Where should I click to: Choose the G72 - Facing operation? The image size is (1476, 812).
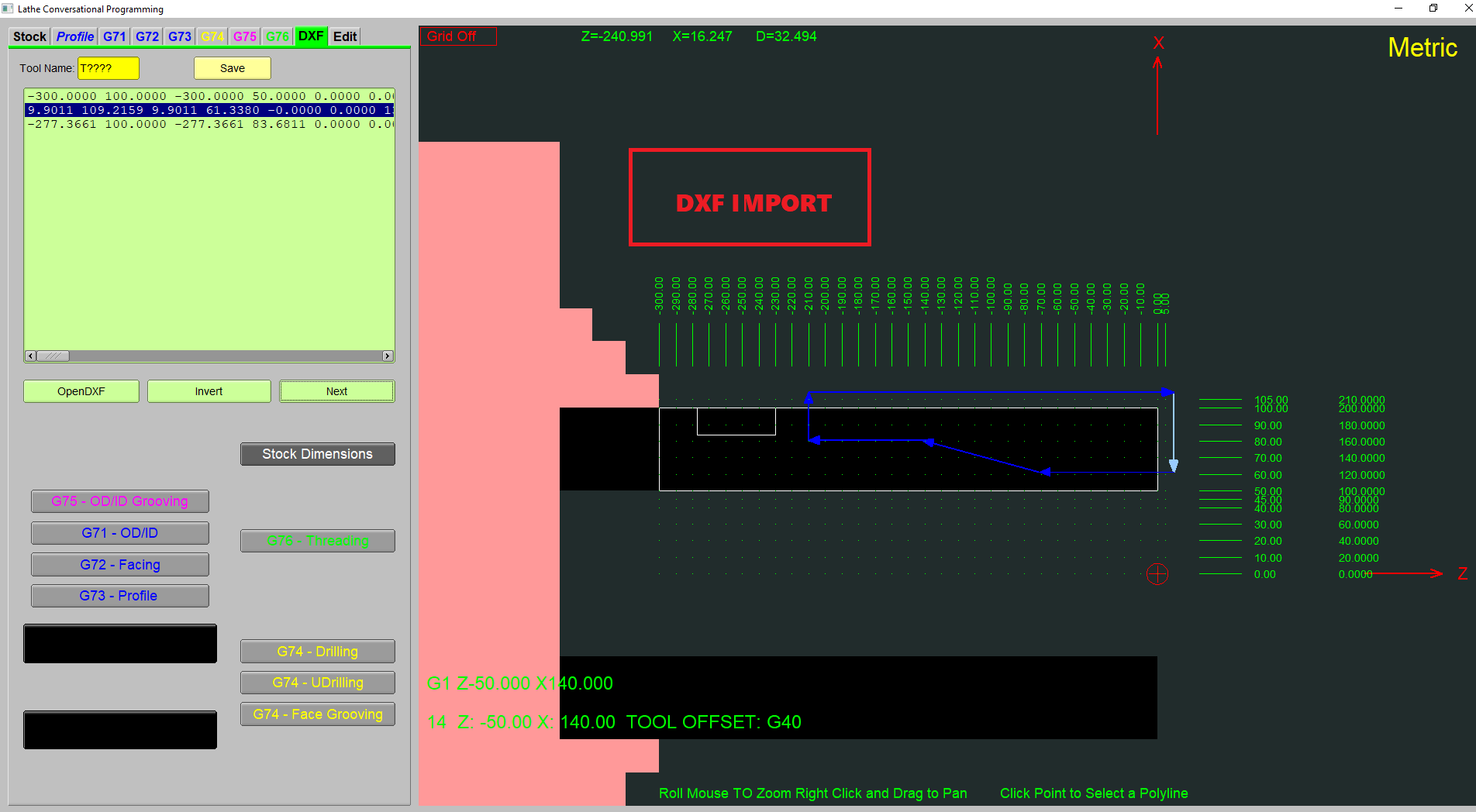tap(120, 565)
